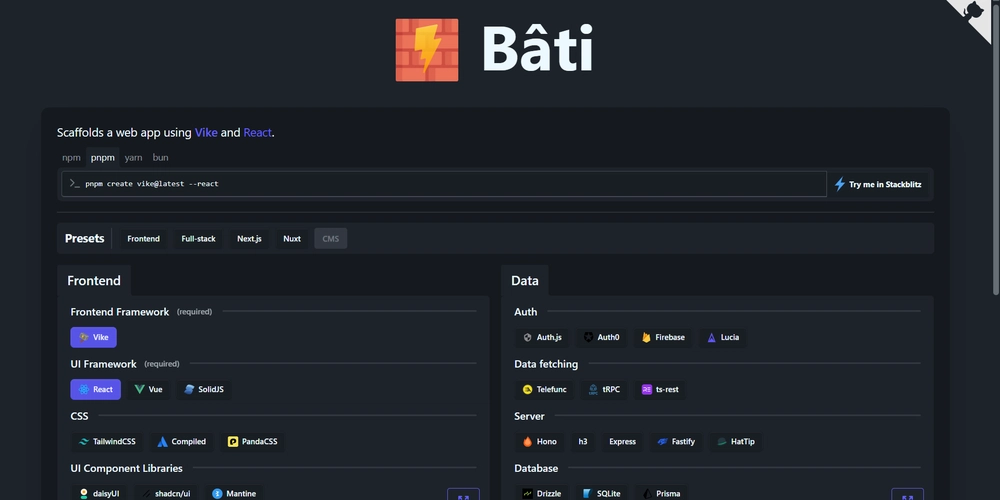Select the Hono server
1000x500 pixels.
click(540, 441)
